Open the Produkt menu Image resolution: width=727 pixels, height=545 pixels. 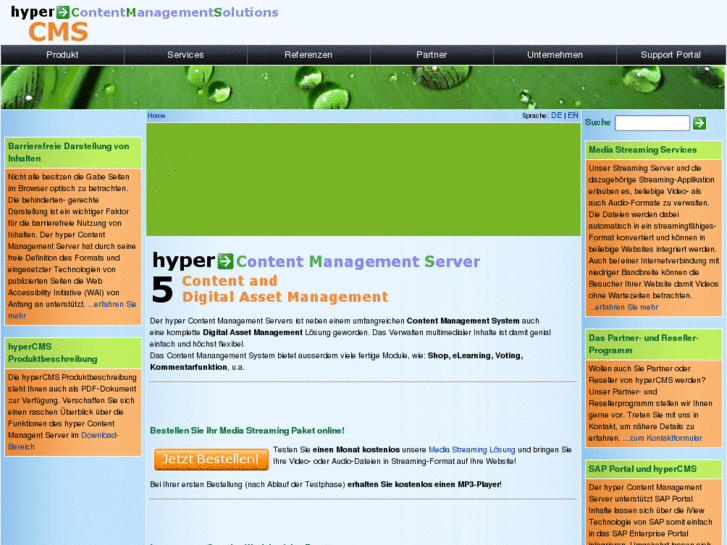pos(62,55)
